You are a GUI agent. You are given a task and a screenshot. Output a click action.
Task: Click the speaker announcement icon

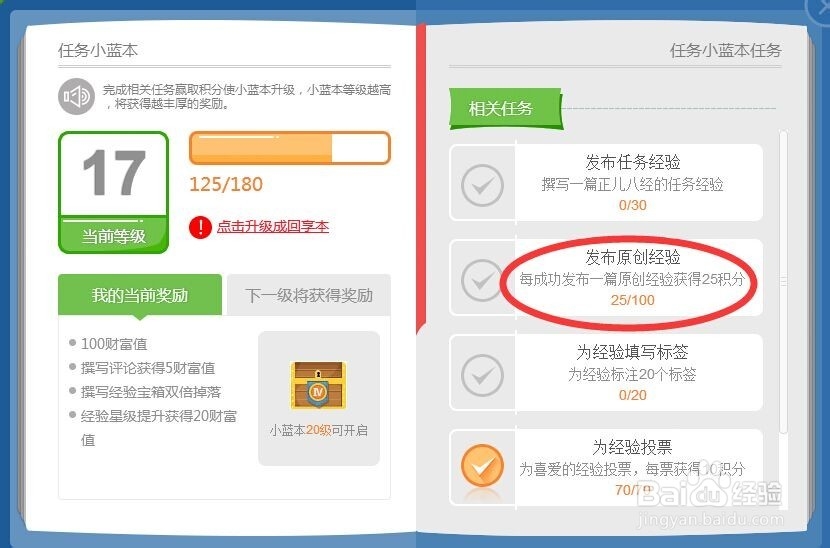click(x=76, y=96)
